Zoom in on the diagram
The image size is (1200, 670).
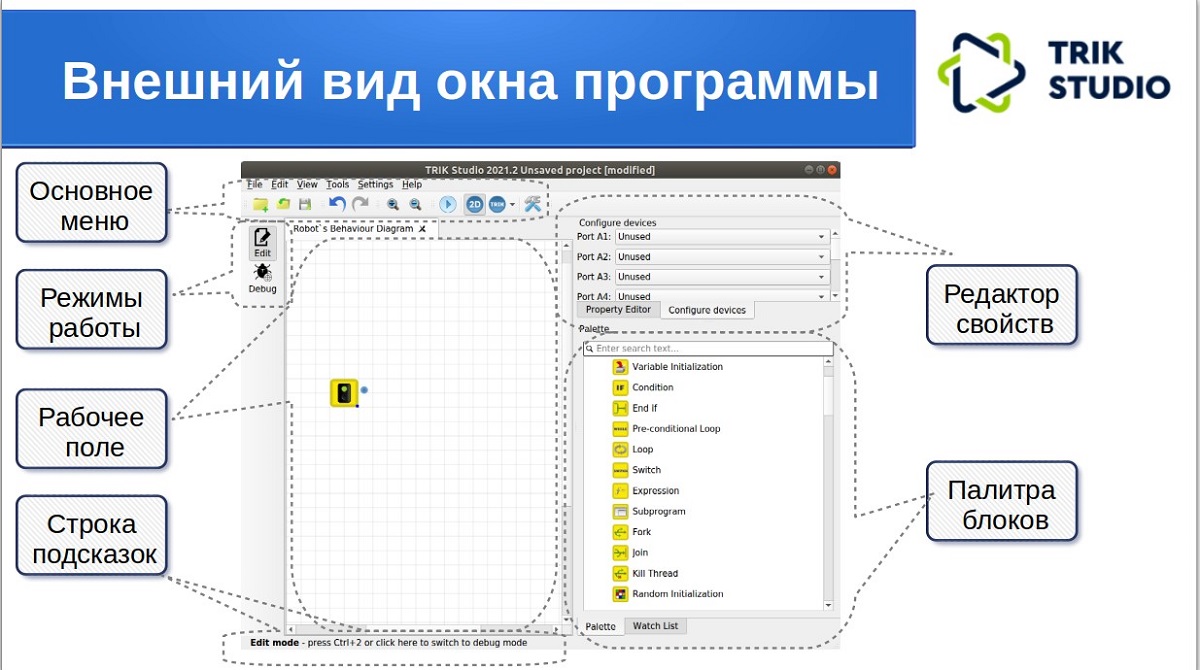pyautogui.click(x=393, y=204)
